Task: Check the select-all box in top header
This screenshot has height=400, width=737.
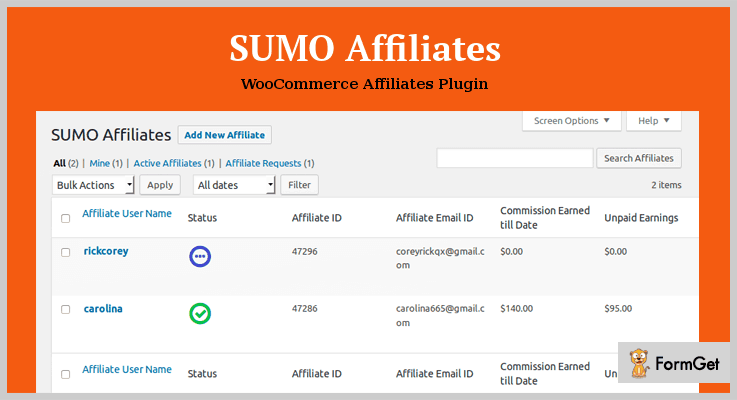Action: pos(65,219)
